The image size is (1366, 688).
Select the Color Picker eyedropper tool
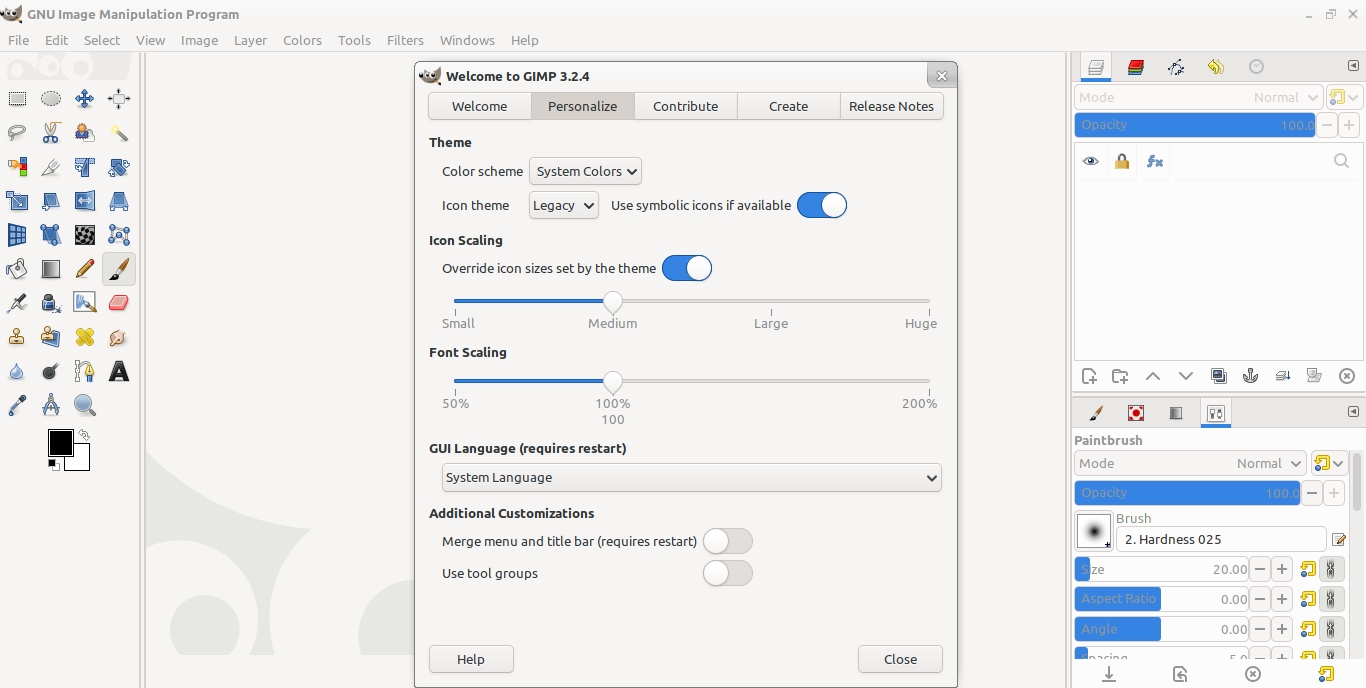[17, 405]
